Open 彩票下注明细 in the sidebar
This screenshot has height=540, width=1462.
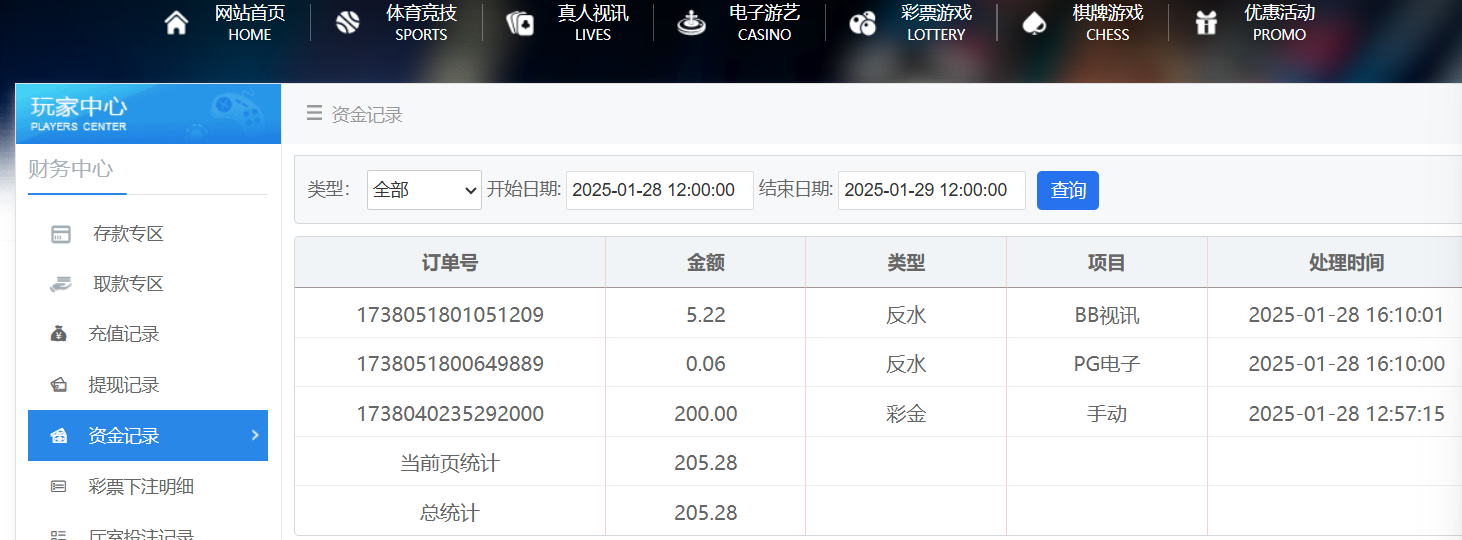click(x=140, y=487)
